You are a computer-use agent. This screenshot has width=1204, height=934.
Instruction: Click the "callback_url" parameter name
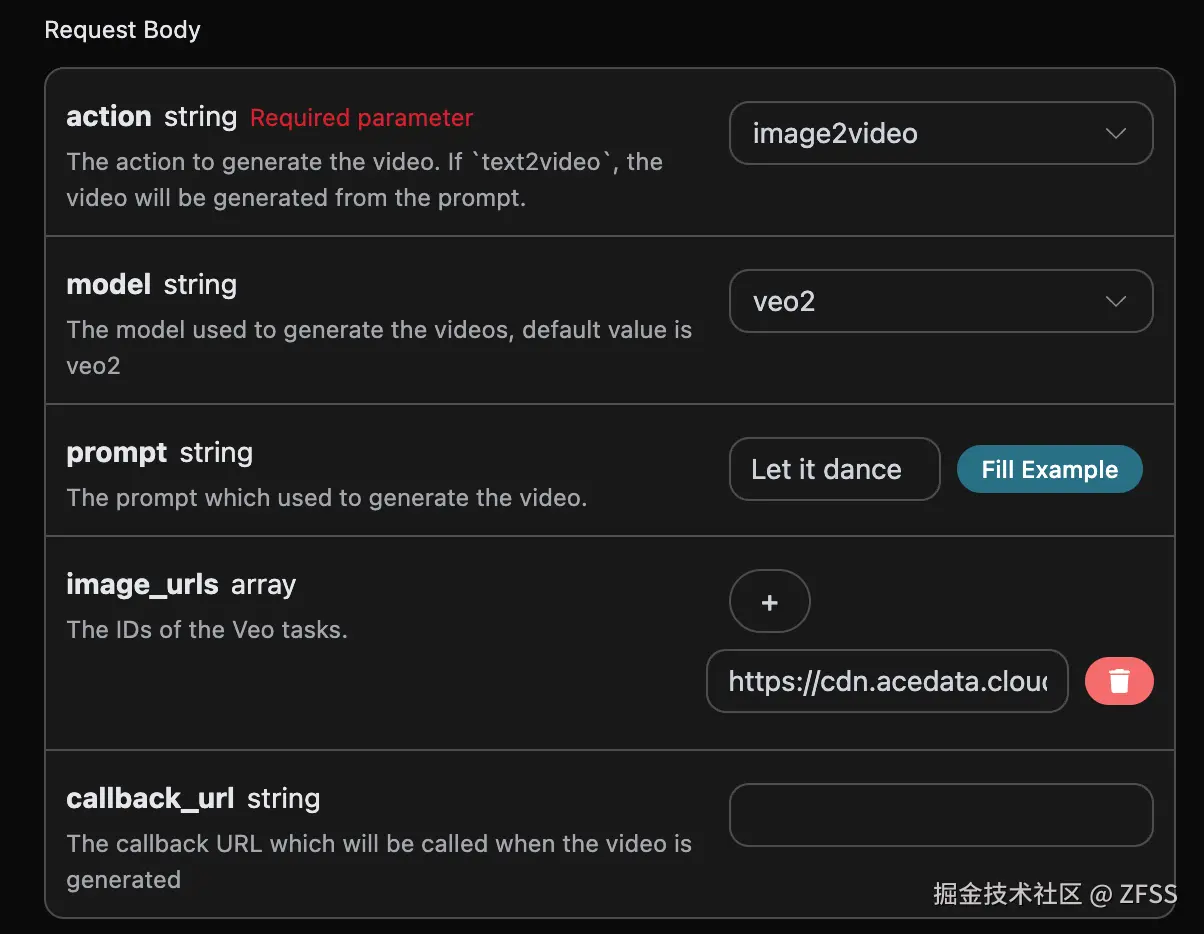tap(150, 799)
